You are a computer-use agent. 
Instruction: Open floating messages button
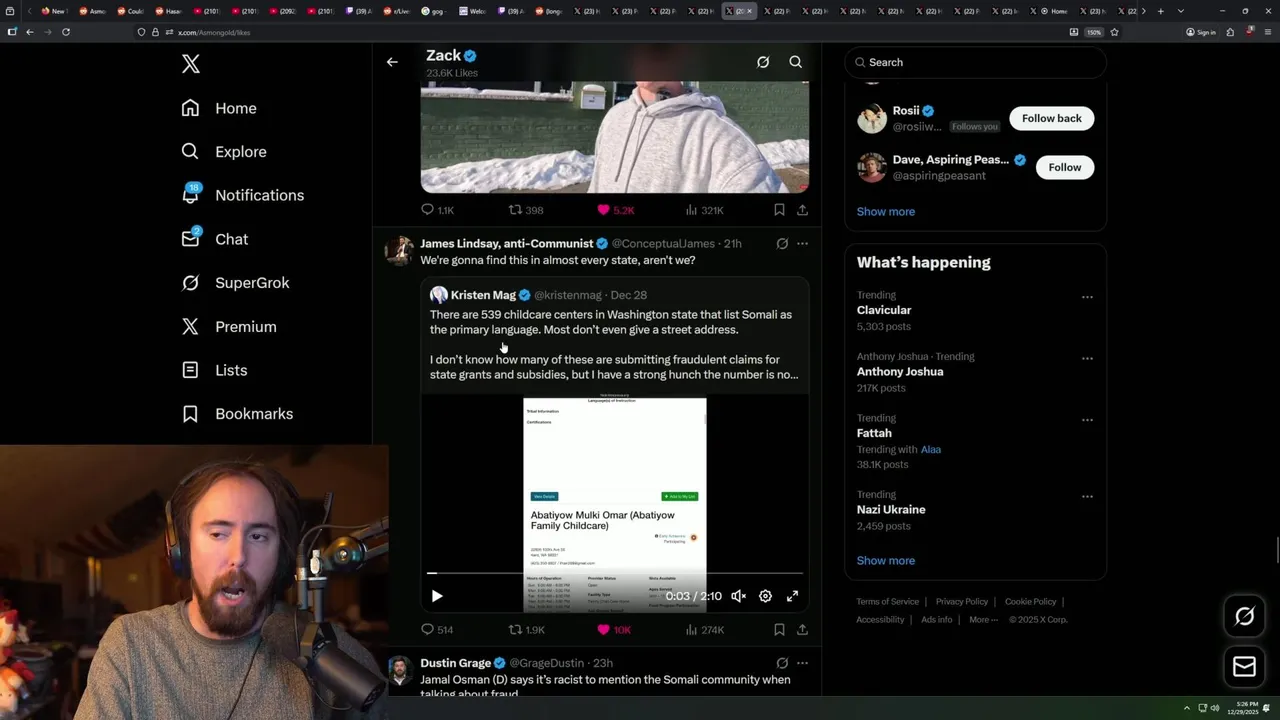click(1244, 667)
